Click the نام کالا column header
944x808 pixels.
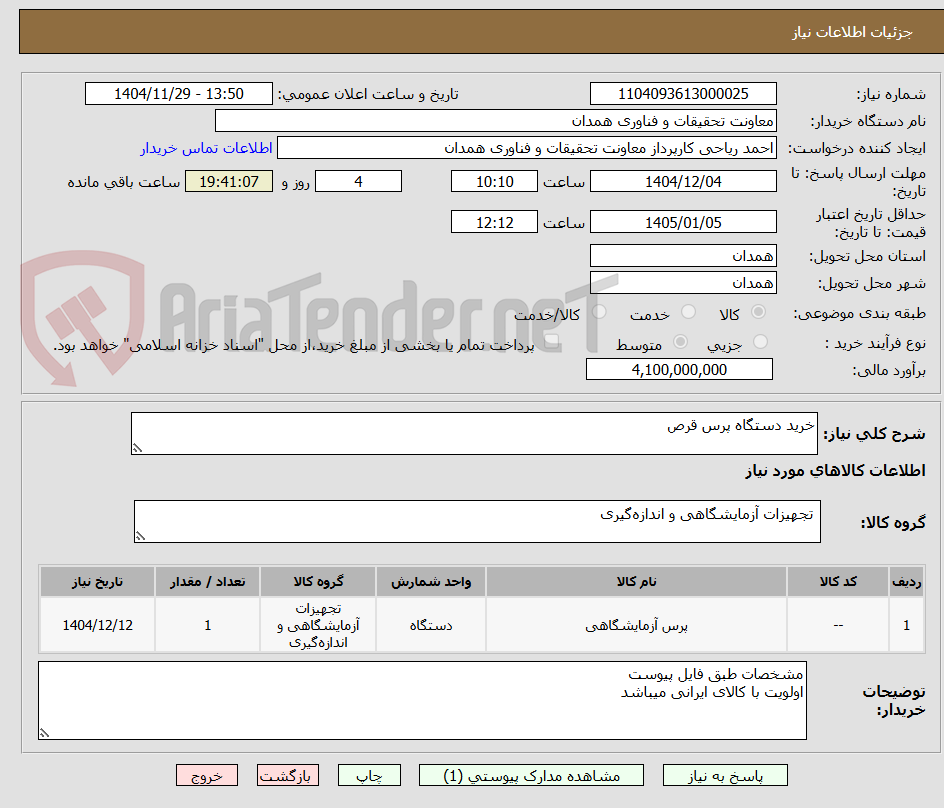[636, 582]
